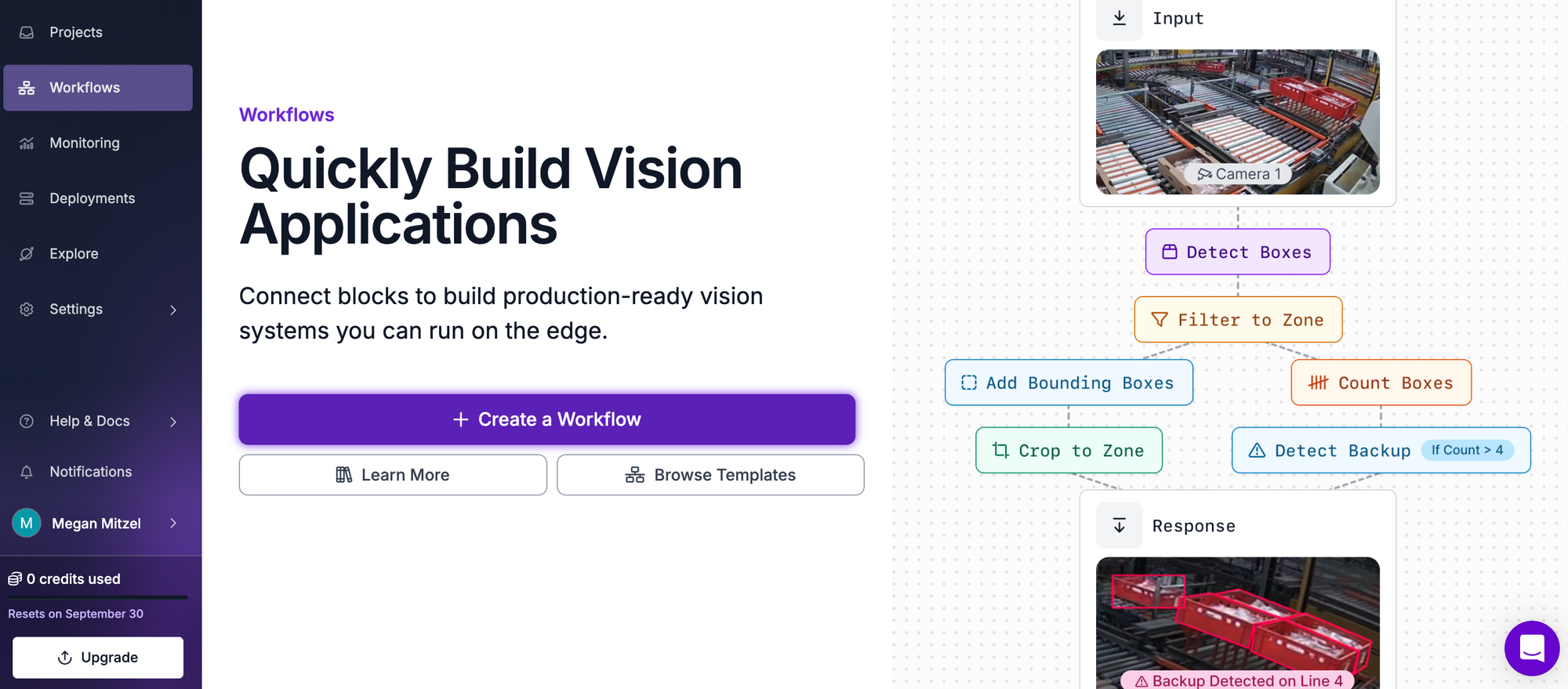The image size is (1568, 689).
Task: Click the Response arrow icon
Action: click(1120, 526)
